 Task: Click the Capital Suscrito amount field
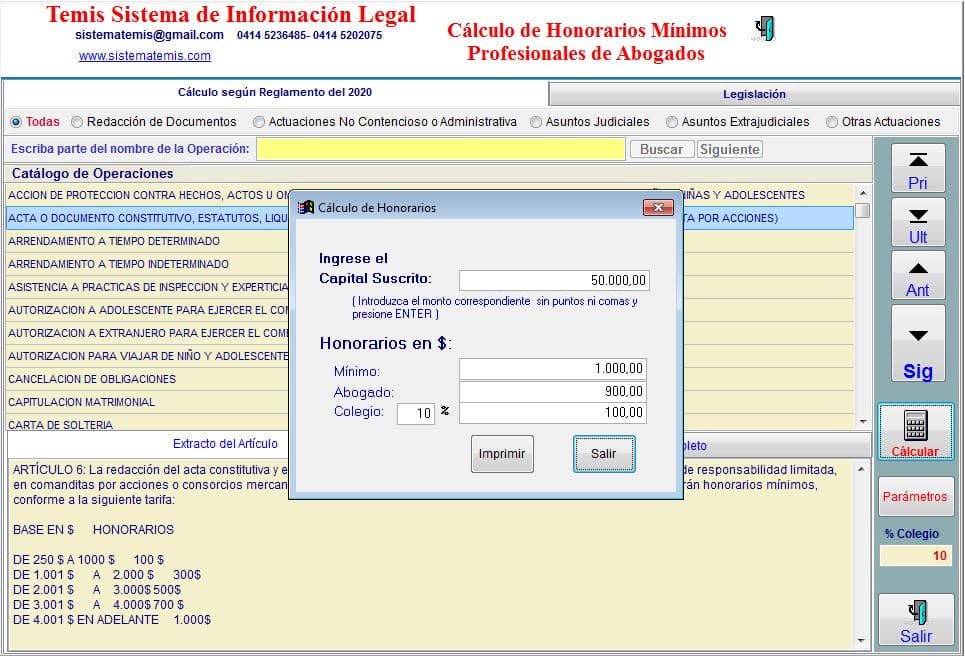pyautogui.click(x=554, y=280)
